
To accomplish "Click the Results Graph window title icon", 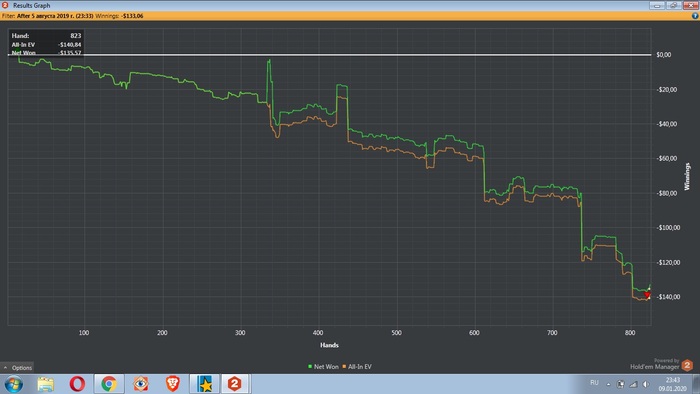I will (x=5, y=5).
